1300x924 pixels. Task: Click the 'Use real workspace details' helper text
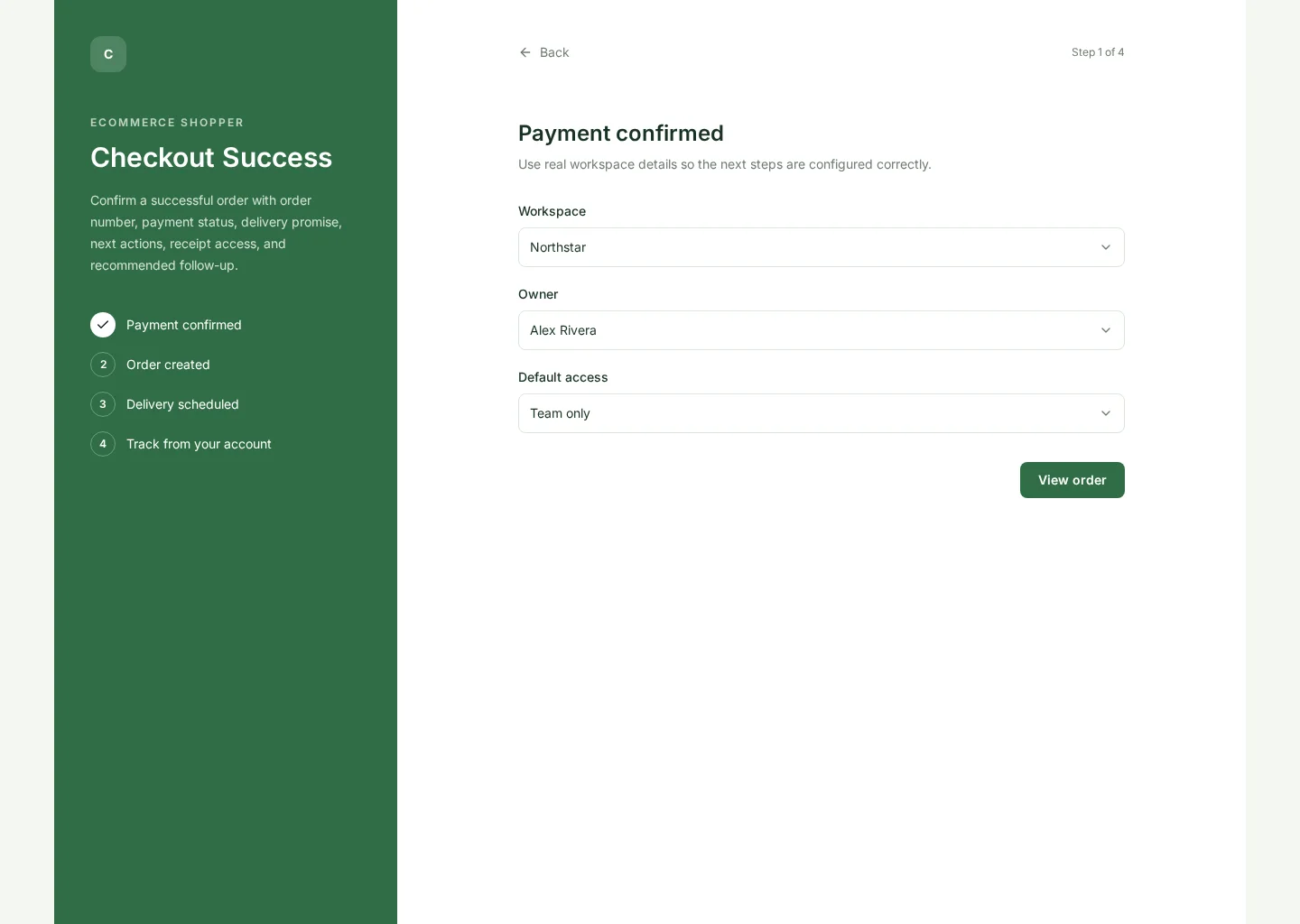pyautogui.click(x=725, y=164)
